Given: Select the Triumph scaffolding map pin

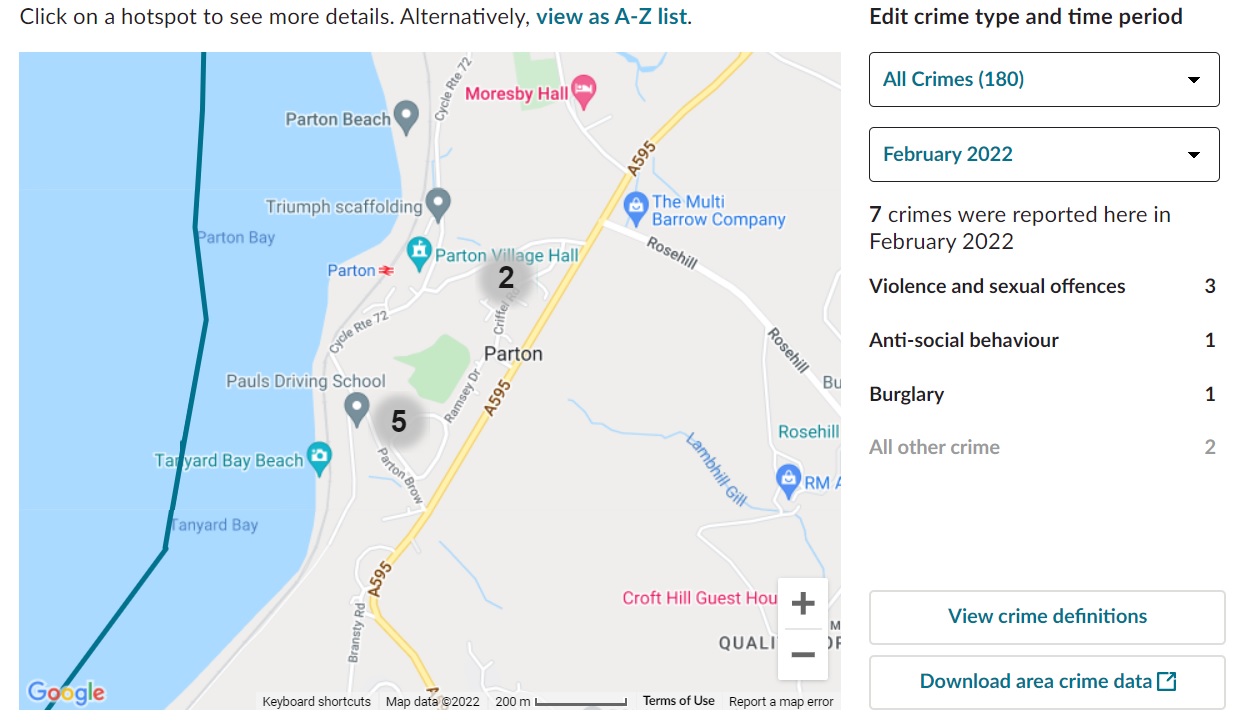Looking at the screenshot, I should pos(438,204).
